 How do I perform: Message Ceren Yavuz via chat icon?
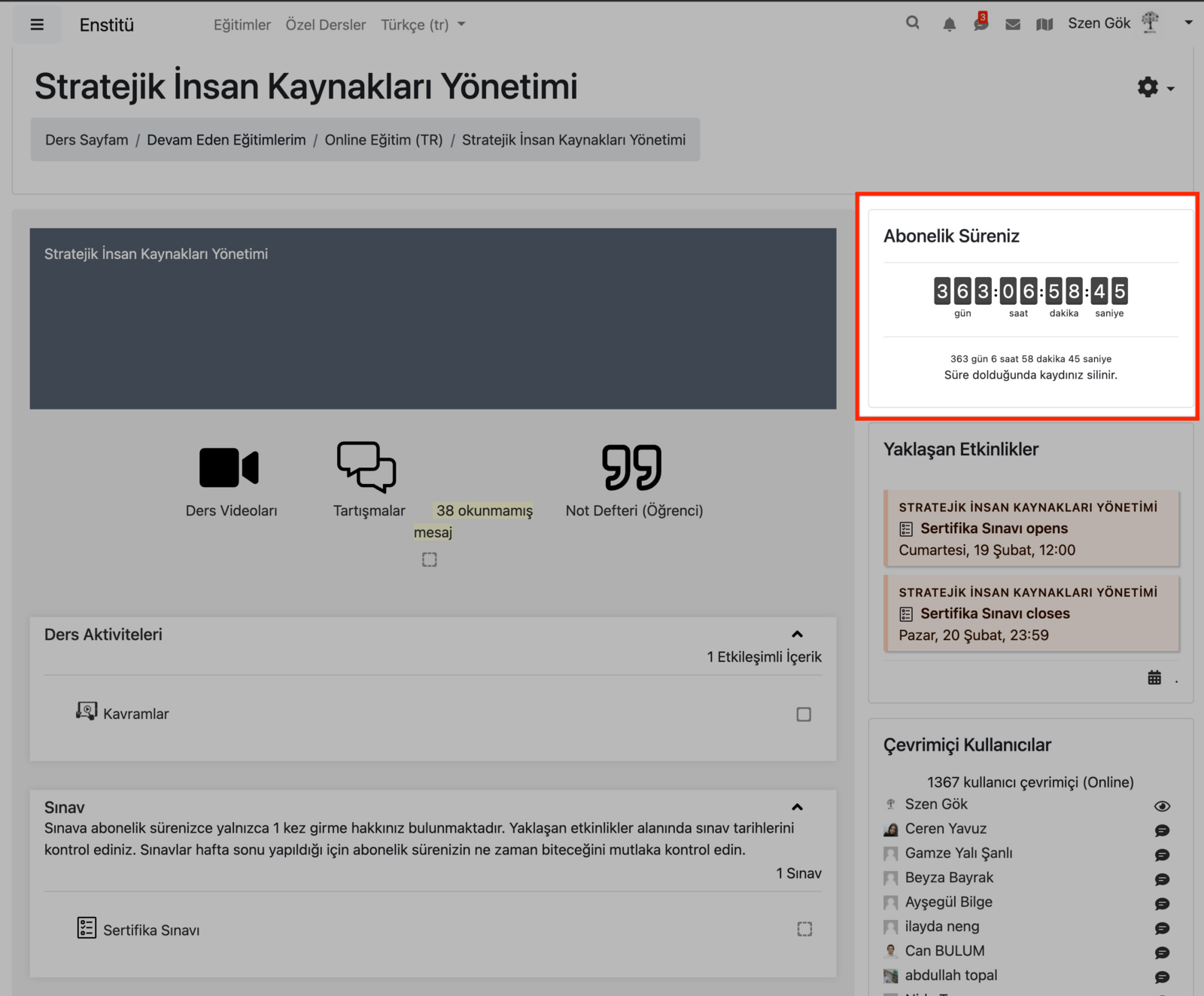[1162, 830]
